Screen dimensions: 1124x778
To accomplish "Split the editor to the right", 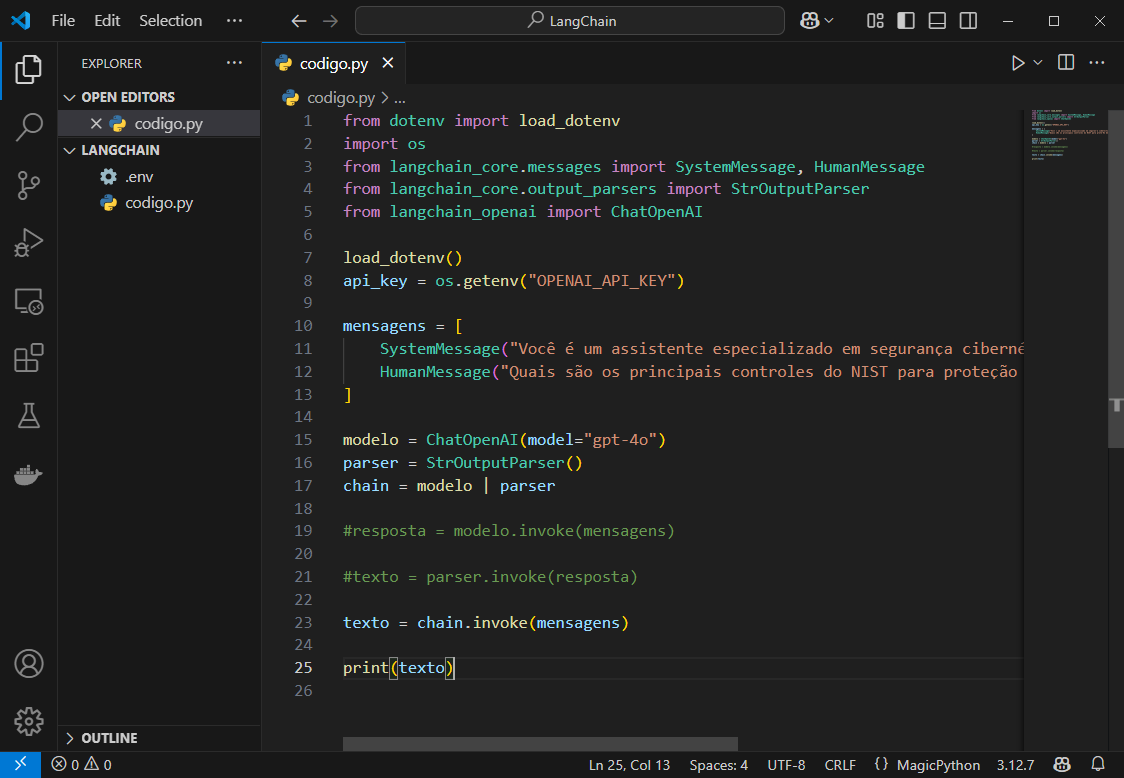I will click(x=1066, y=63).
